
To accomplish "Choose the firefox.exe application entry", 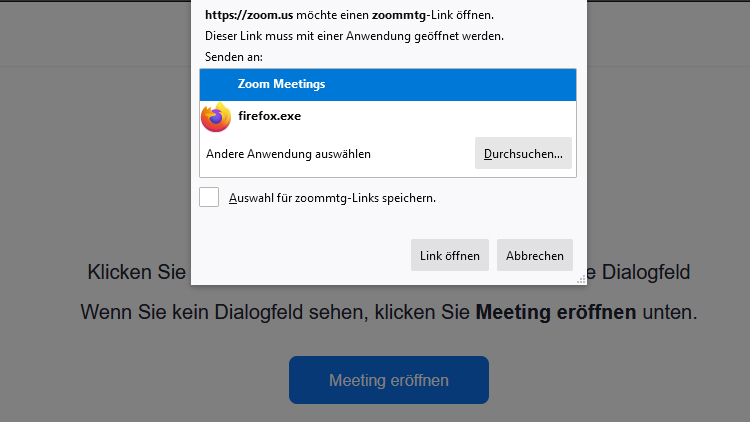I will point(269,117).
